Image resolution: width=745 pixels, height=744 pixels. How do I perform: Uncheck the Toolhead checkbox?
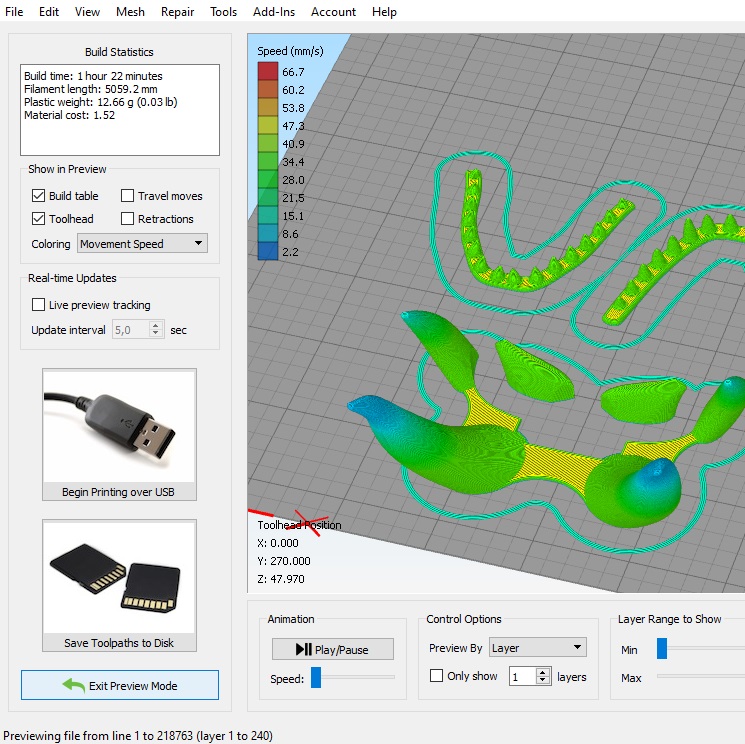pos(38,219)
